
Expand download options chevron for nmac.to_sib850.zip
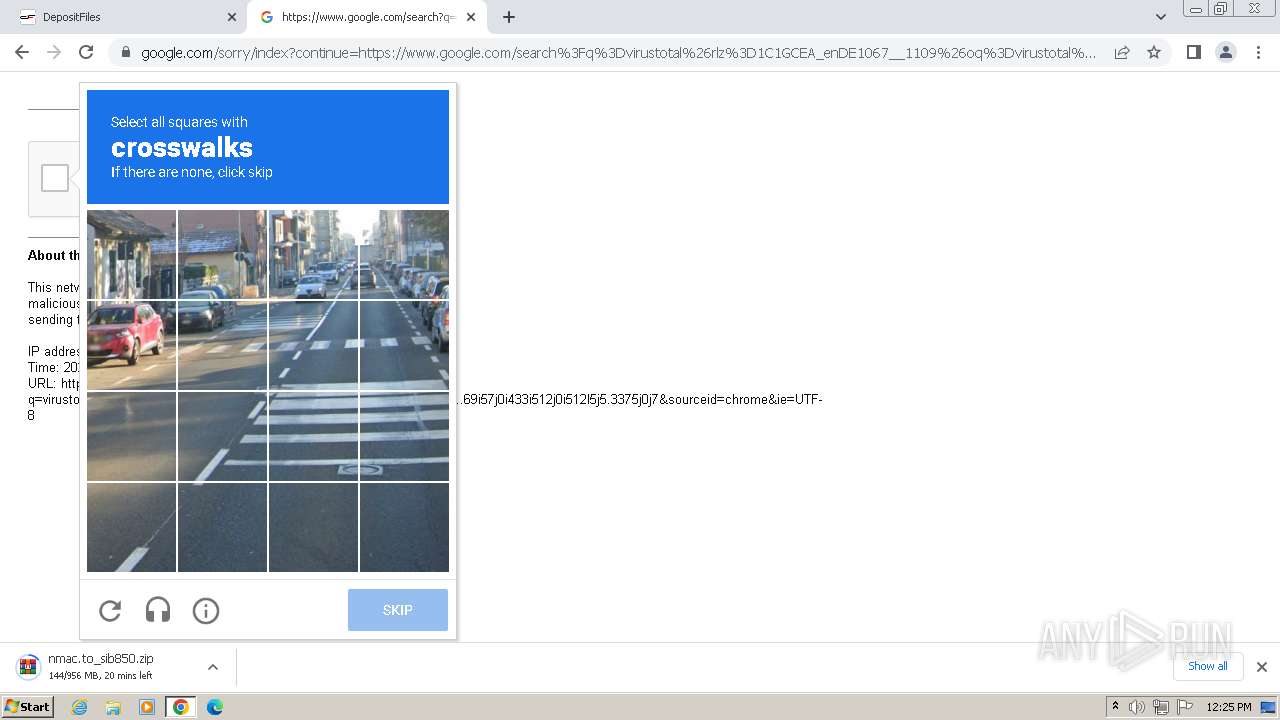point(213,667)
